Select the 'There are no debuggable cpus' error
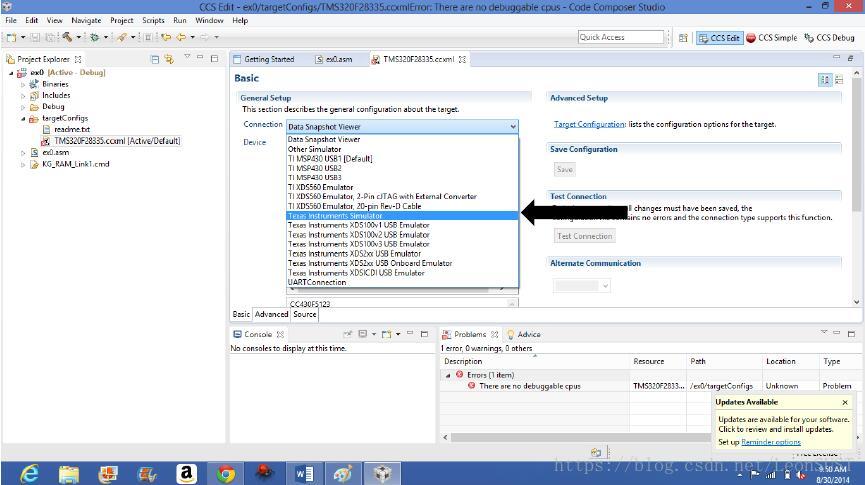Image resolution: width=865 pixels, height=485 pixels. click(530, 386)
